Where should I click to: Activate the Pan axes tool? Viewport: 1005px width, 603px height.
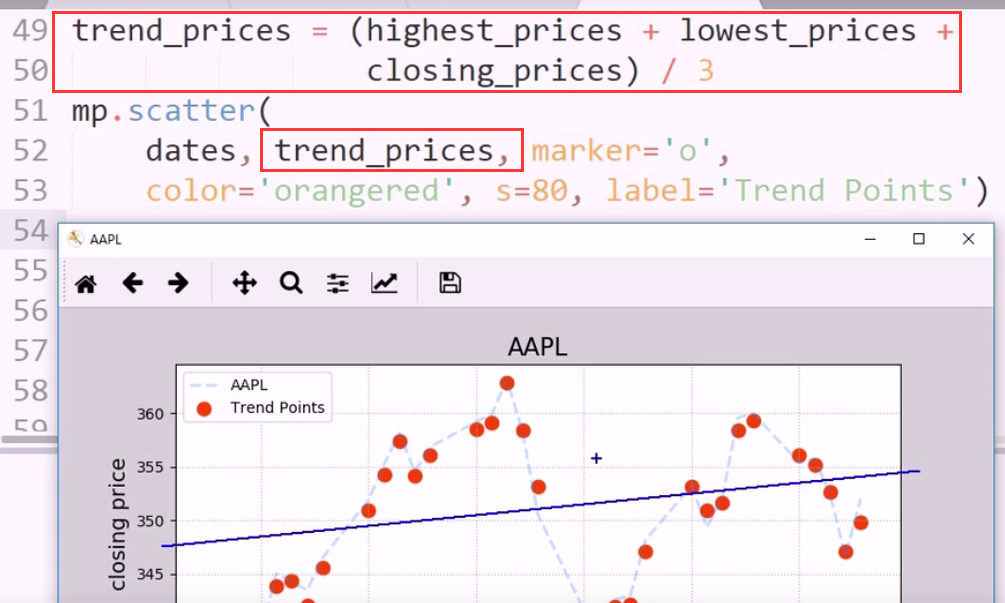[x=245, y=283]
